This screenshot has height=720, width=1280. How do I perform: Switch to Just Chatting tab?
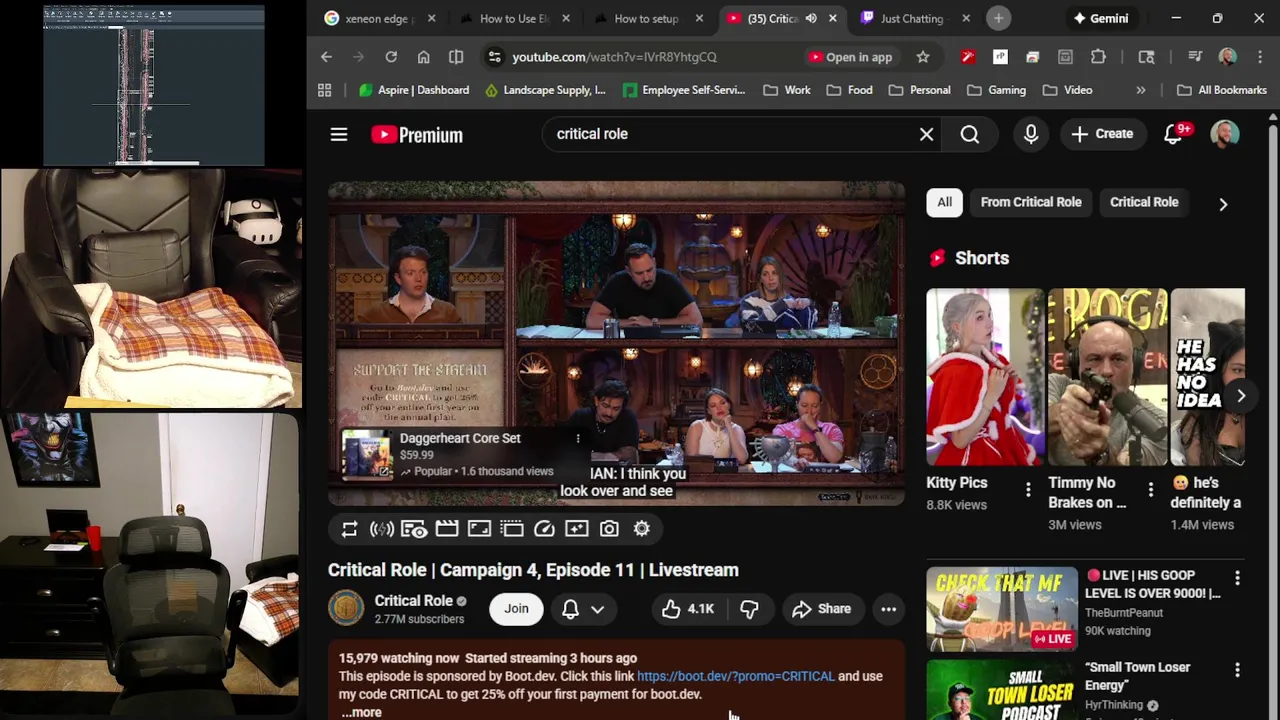(x=914, y=18)
